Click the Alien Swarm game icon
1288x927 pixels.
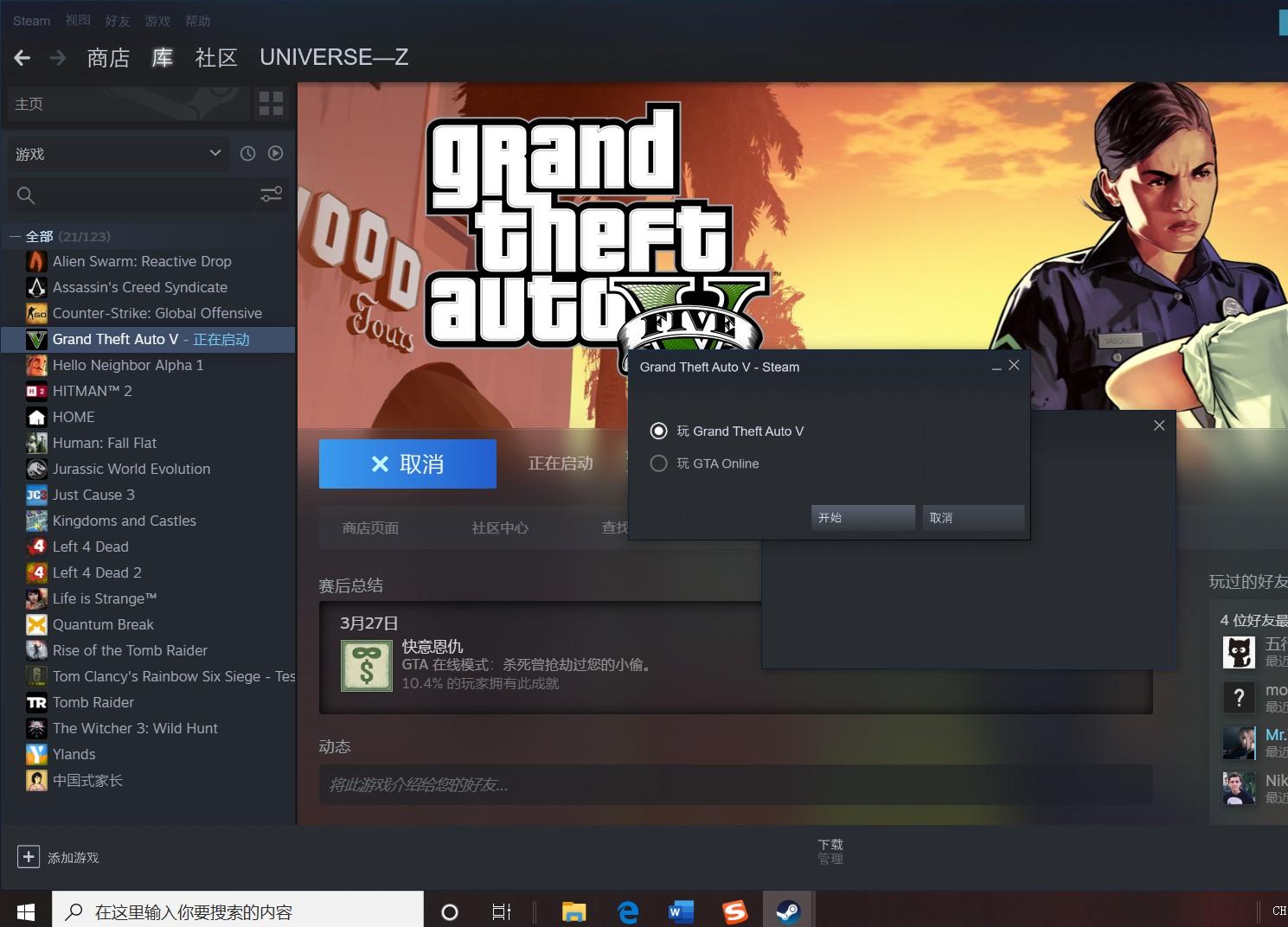[x=36, y=261]
